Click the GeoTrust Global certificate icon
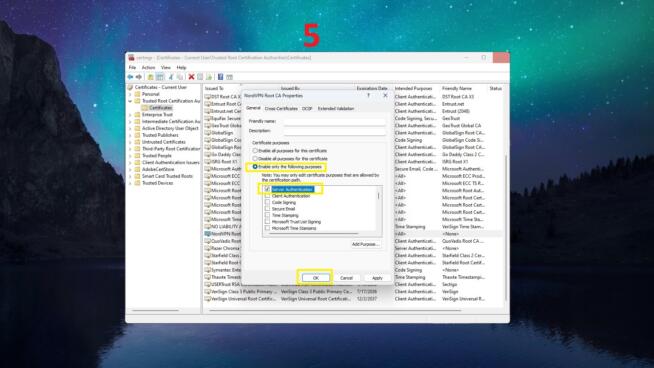The height and width of the screenshot is (368, 654). (x=208, y=126)
